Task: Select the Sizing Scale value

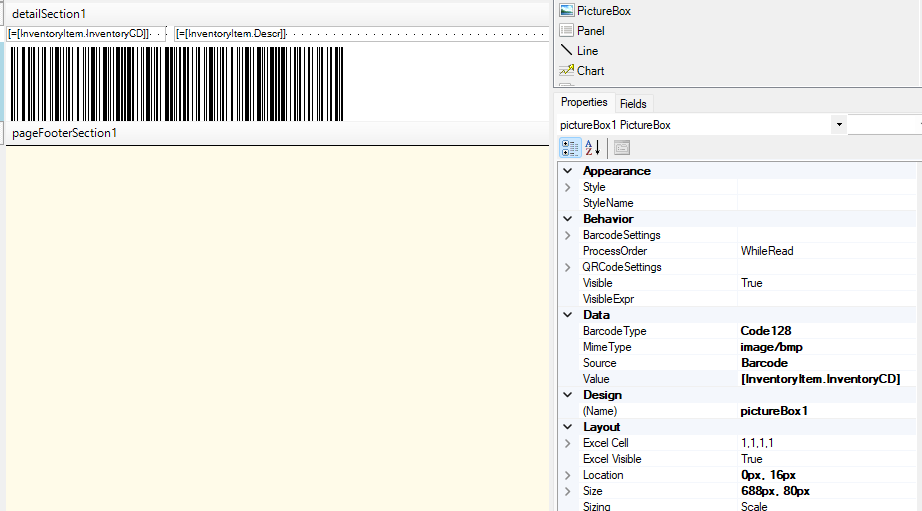Action: pyautogui.click(x=826, y=506)
